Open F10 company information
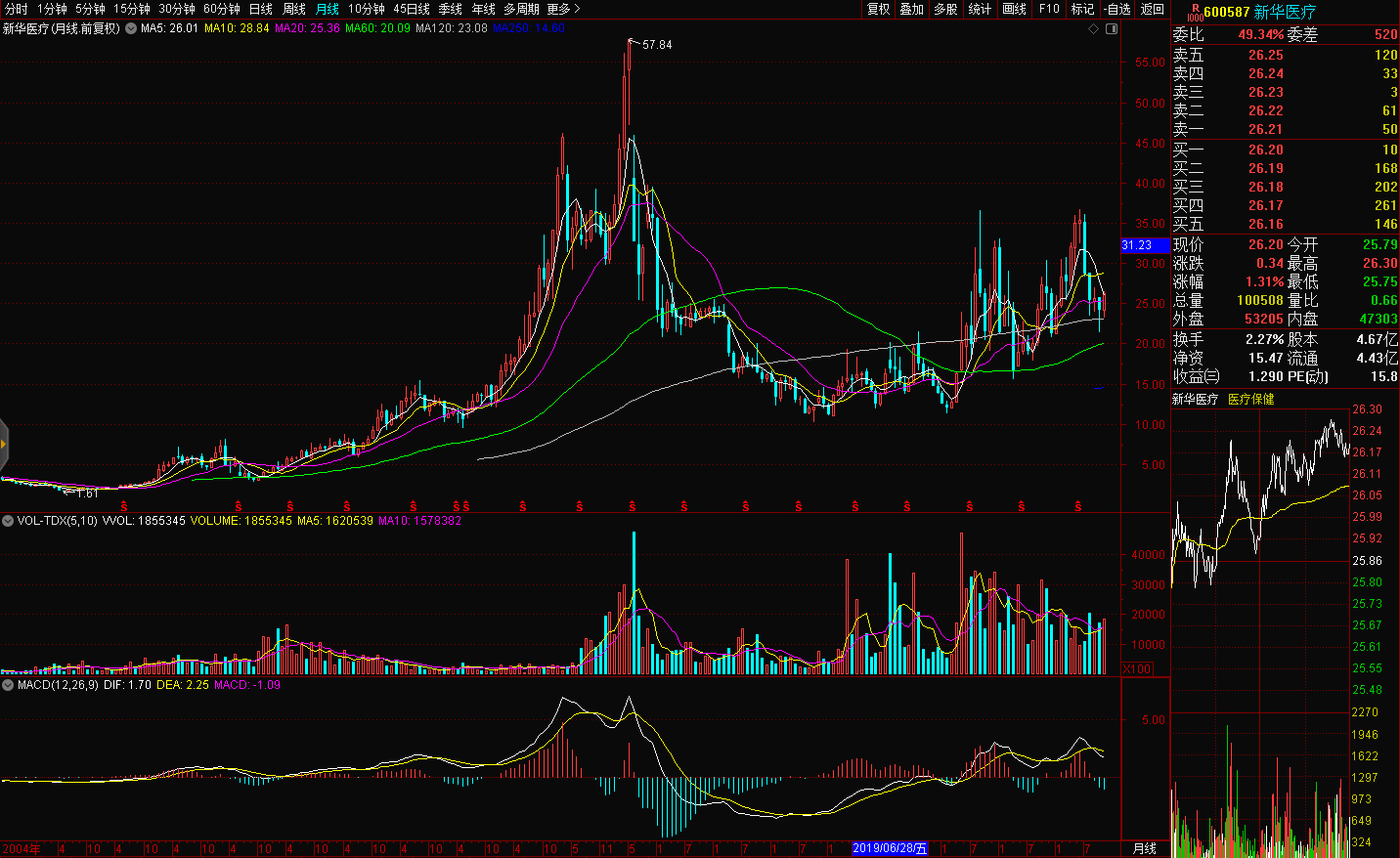 (x=1049, y=9)
